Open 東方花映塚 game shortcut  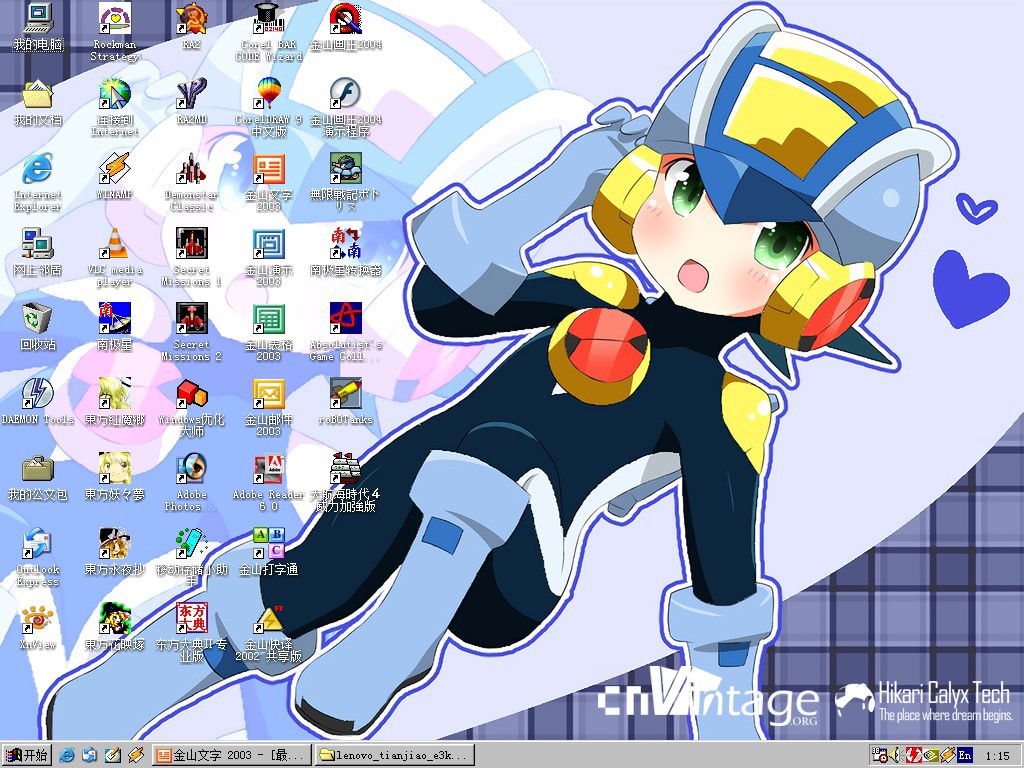(x=115, y=627)
